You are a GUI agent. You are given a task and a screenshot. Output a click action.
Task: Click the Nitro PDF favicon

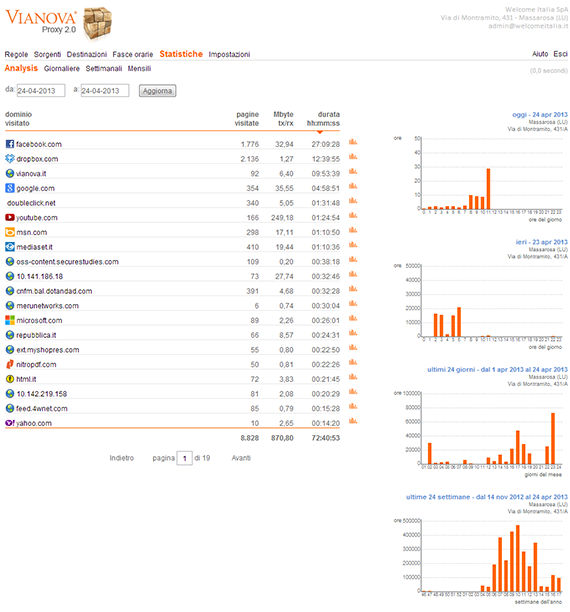pos(10,365)
